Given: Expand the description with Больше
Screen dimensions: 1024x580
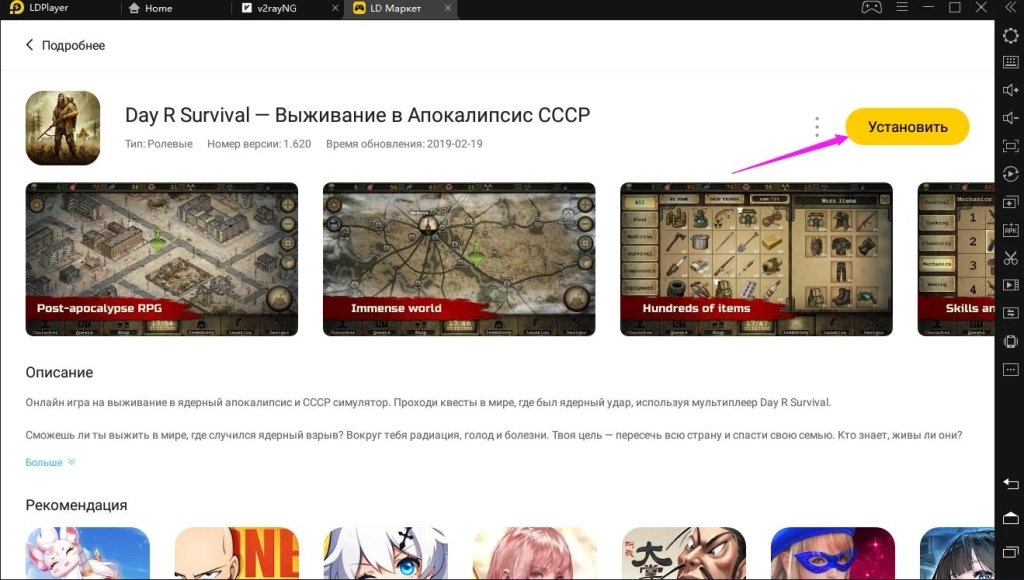Looking at the screenshot, I should point(43,462).
